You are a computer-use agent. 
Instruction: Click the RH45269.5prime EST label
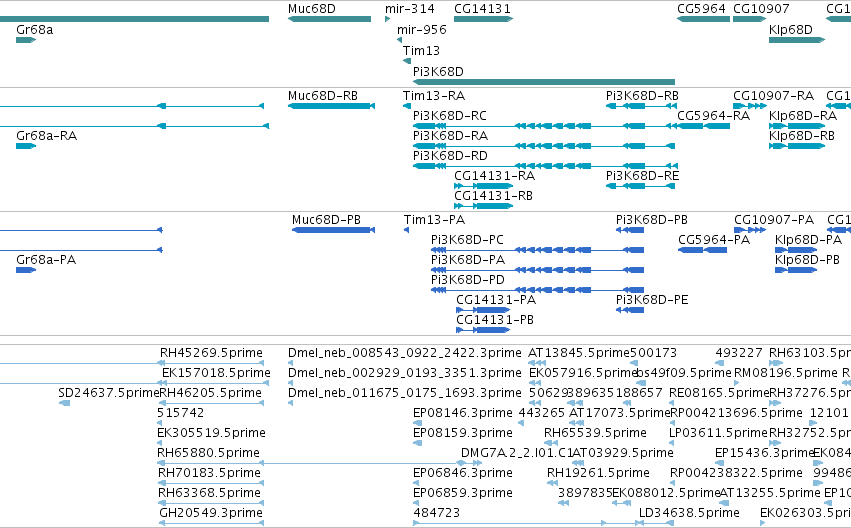click(211, 353)
